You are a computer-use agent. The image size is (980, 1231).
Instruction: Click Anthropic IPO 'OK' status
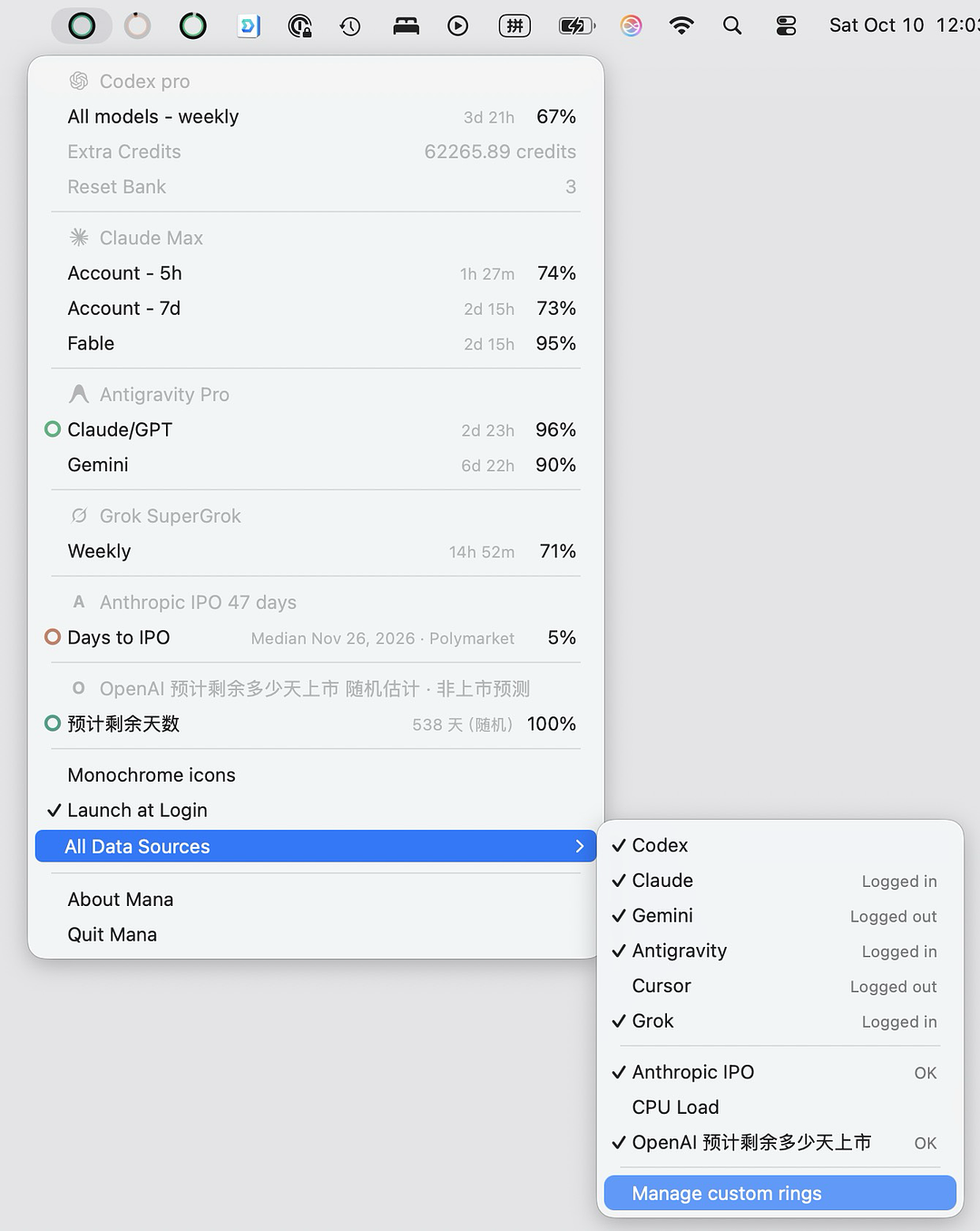(x=926, y=1073)
